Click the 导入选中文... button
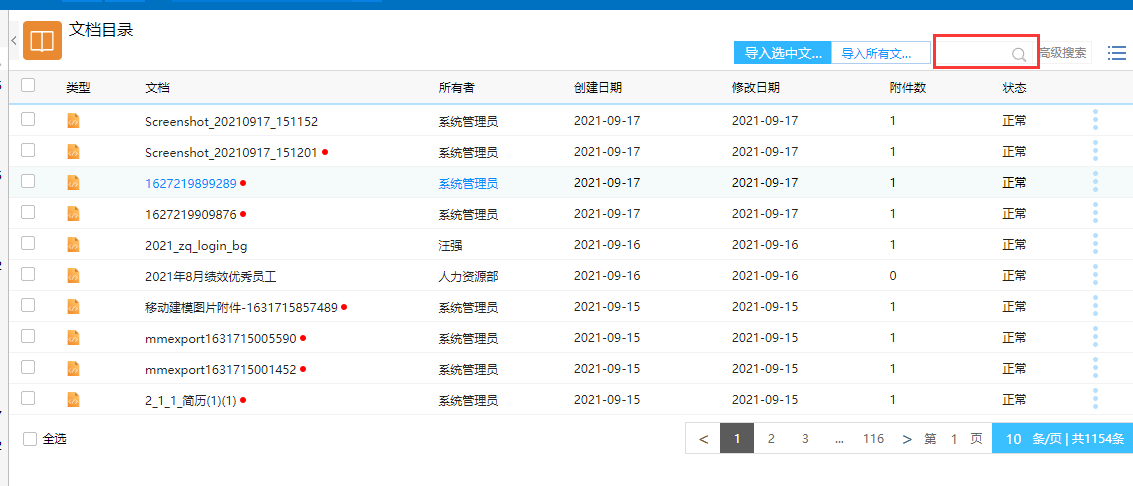Viewport: 1133px width, 486px height. 782,53
